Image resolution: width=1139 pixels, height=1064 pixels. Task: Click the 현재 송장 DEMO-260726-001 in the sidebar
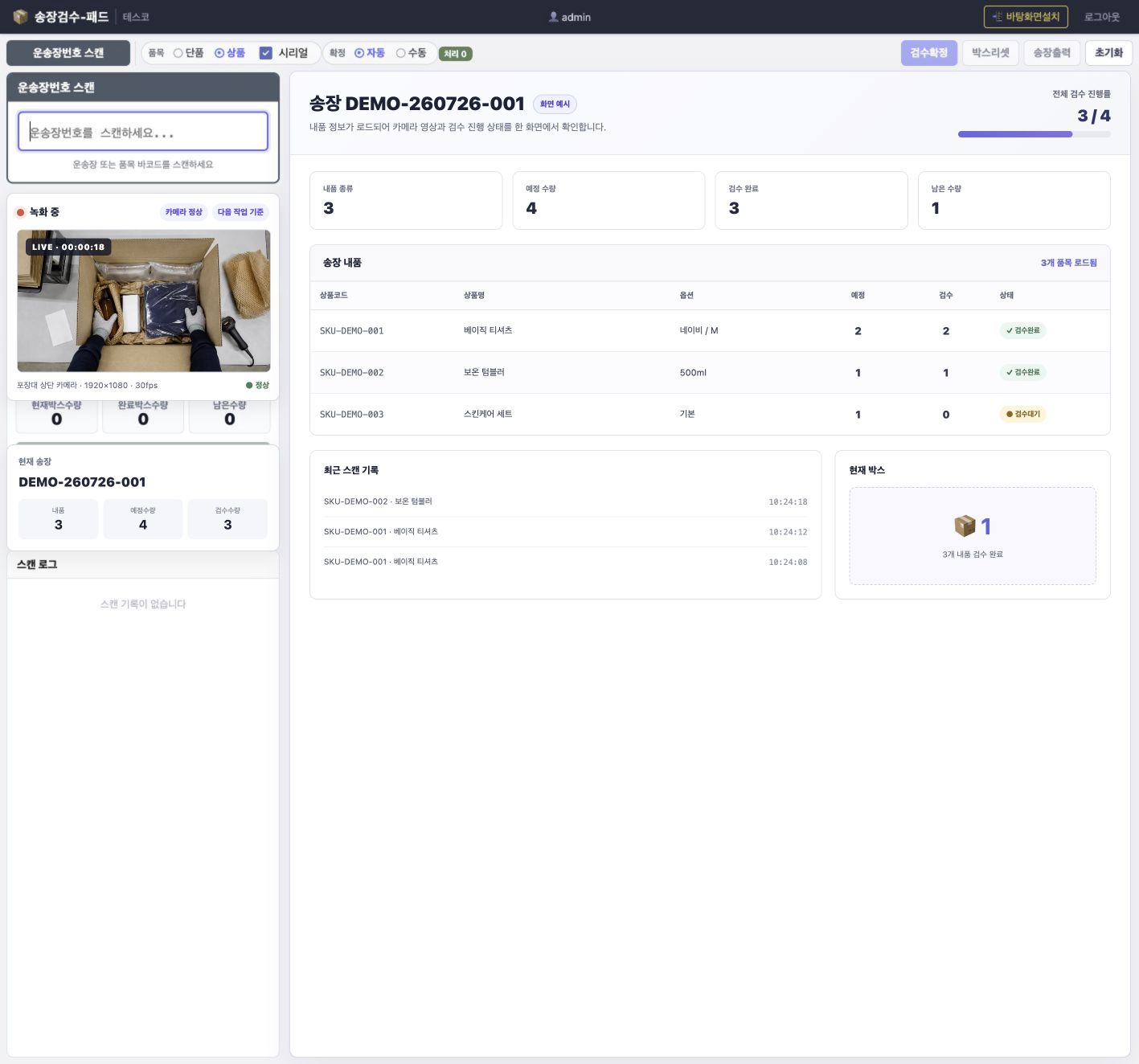82,482
